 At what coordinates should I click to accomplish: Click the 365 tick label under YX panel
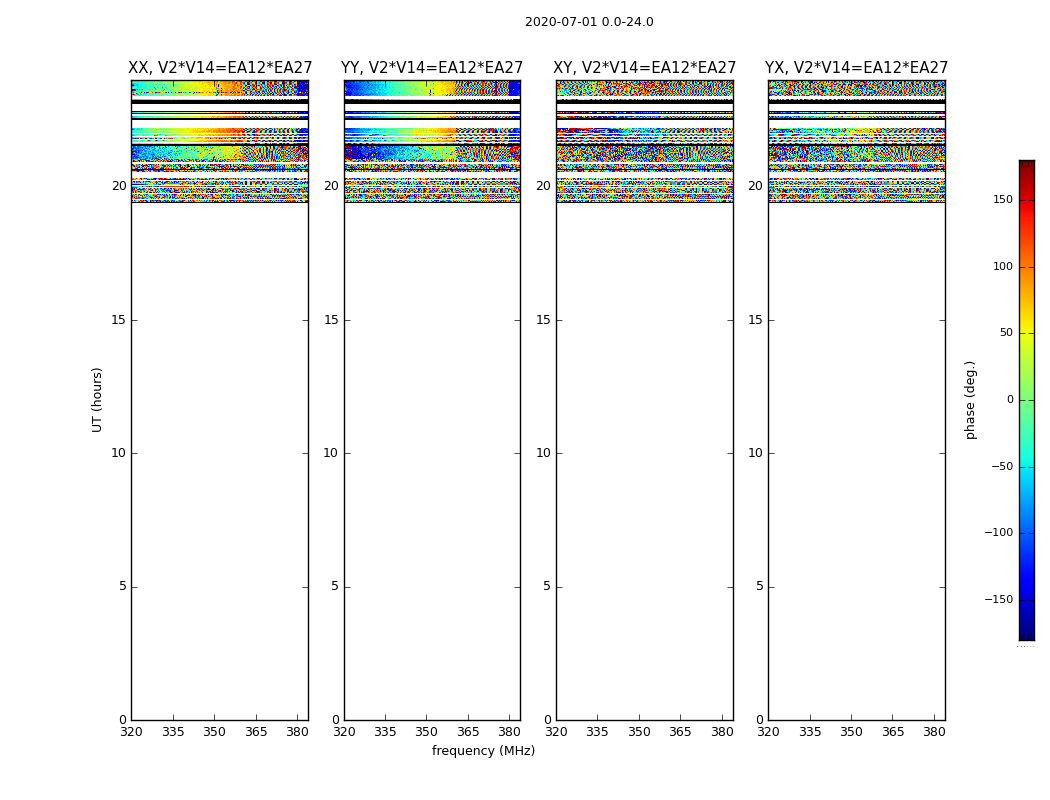[x=893, y=732]
